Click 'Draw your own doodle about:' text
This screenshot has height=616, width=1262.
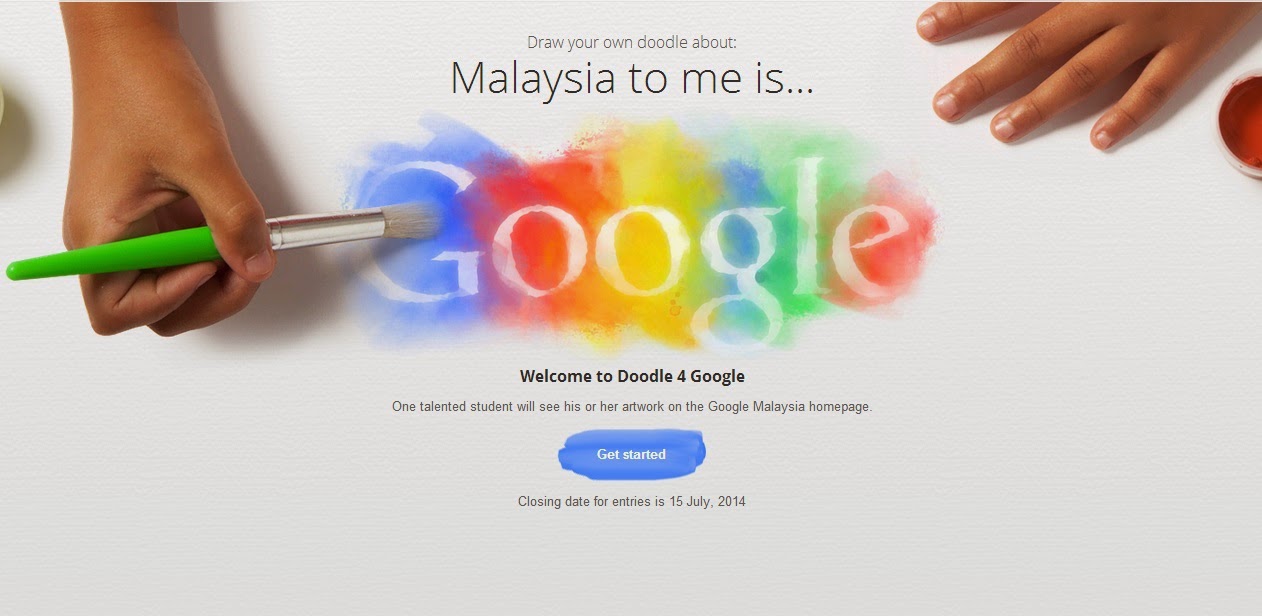[631, 42]
